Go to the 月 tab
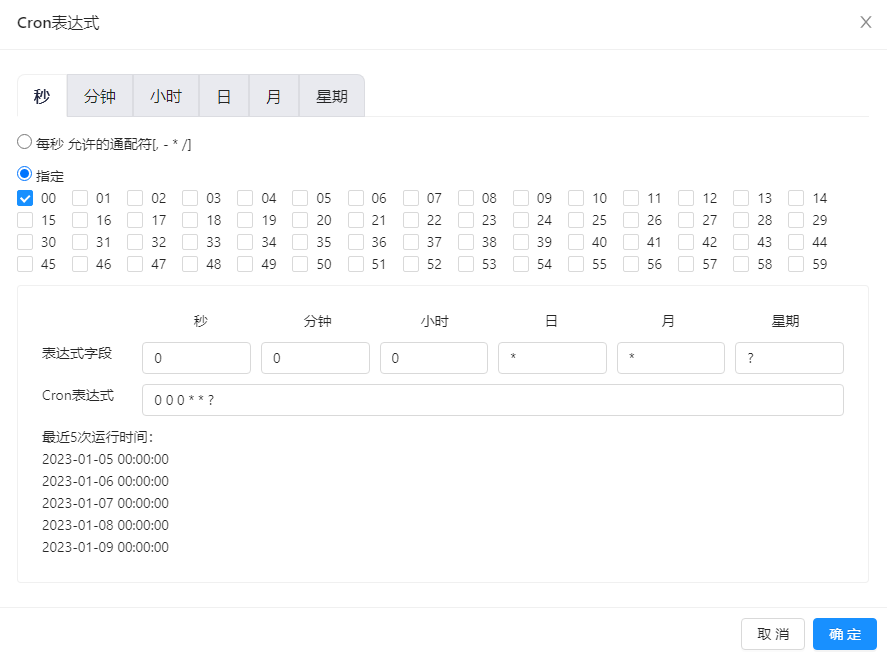Image resolution: width=887 pixels, height=654 pixels. [274, 96]
